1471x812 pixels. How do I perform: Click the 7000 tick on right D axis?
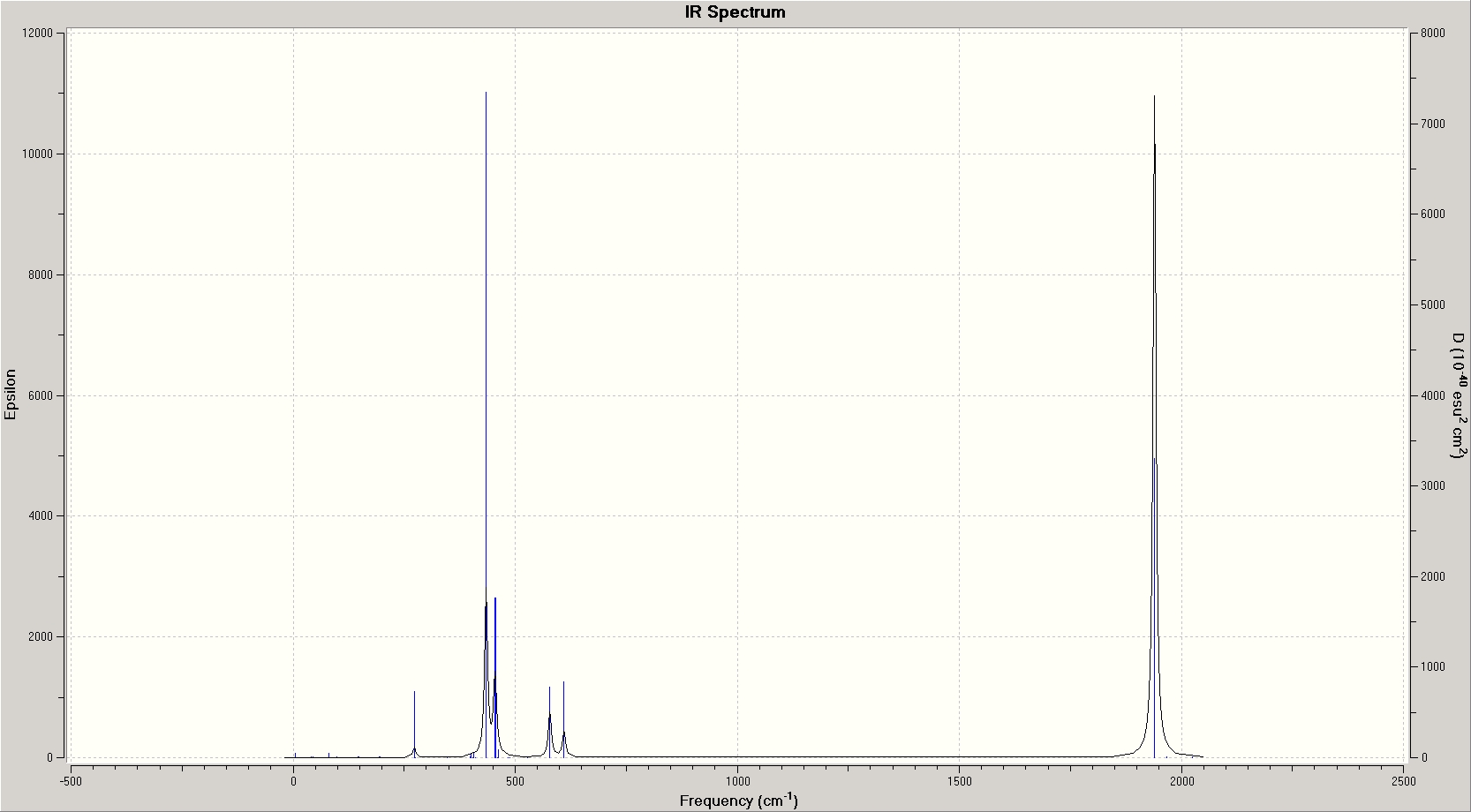pos(1433,124)
